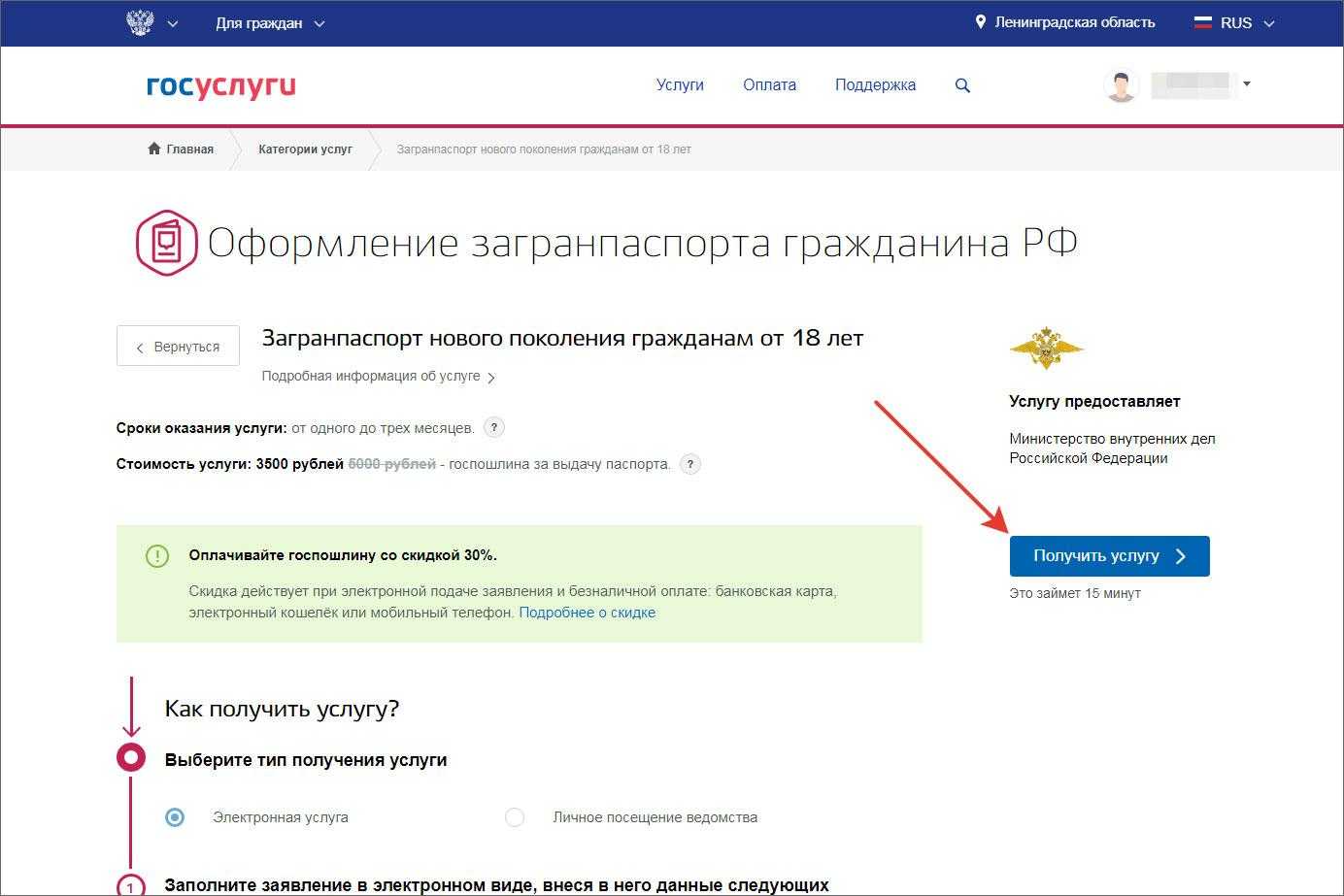Expand the dropdown arrow beside the coat of arms

pyautogui.click(x=173, y=24)
